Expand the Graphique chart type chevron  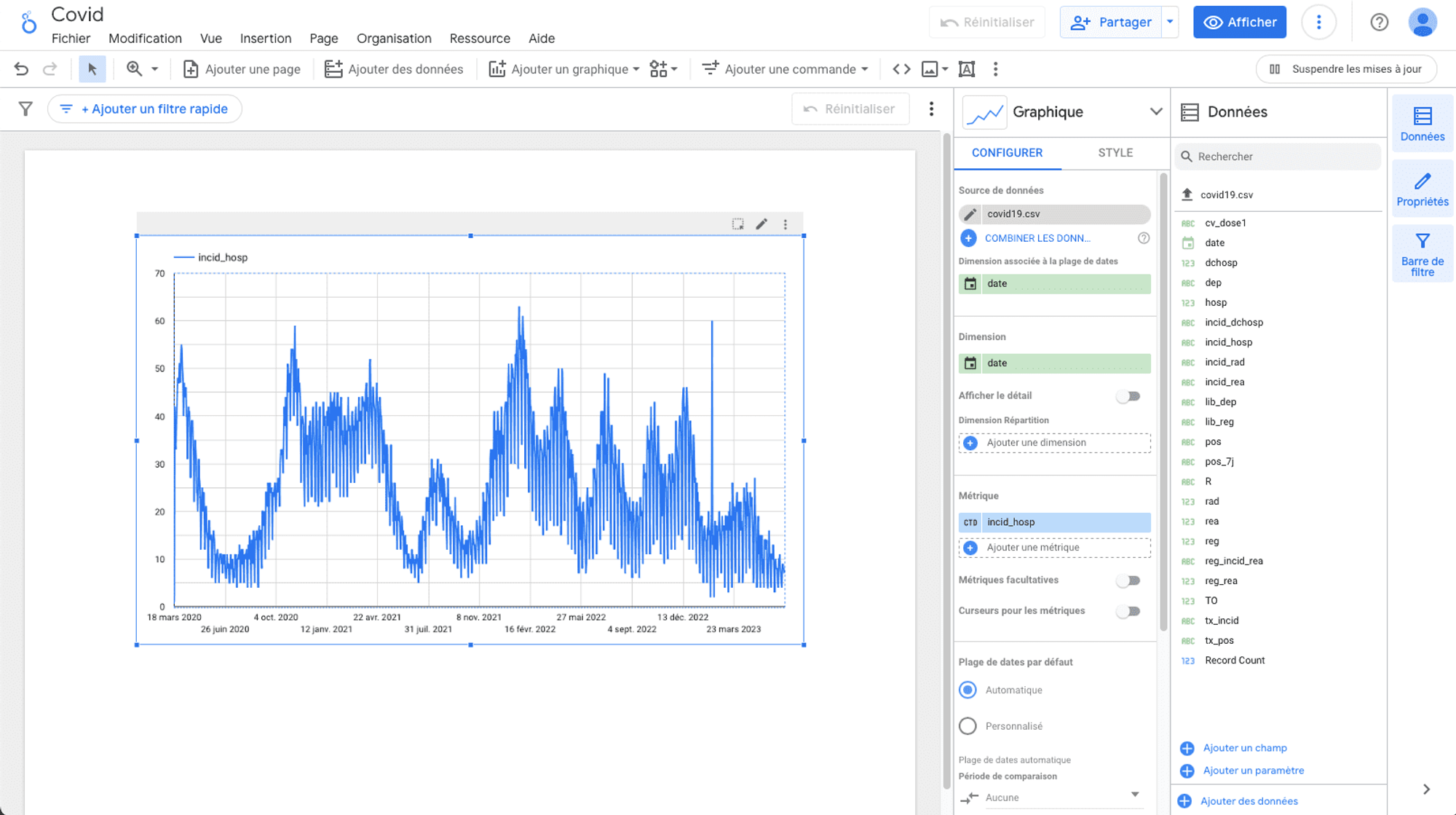[1155, 112]
